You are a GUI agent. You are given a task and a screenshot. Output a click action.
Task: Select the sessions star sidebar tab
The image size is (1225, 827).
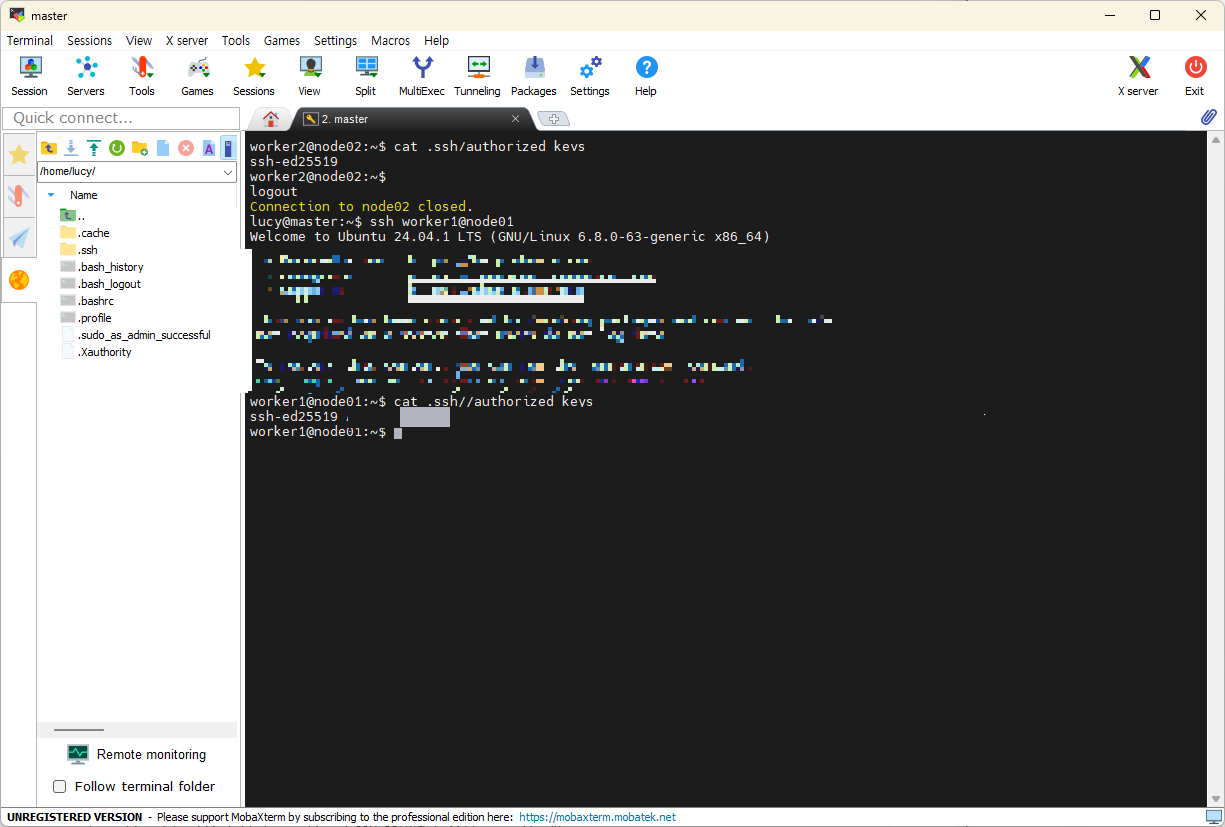19,153
